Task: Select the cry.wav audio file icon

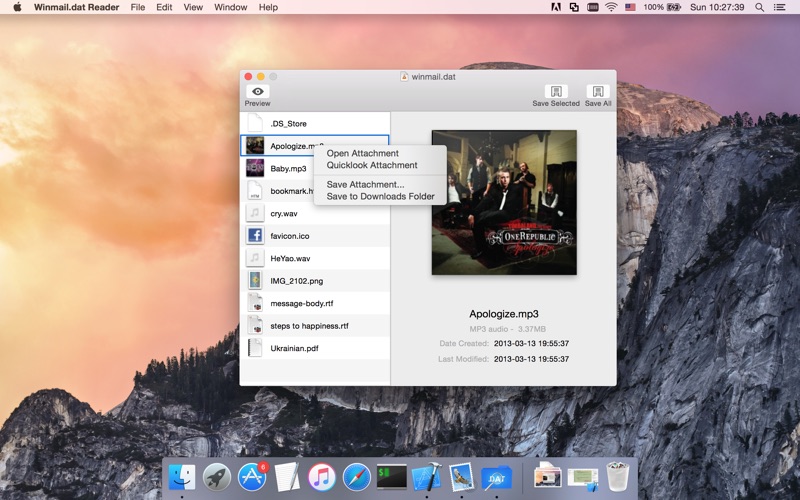Action: click(x=255, y=213)
